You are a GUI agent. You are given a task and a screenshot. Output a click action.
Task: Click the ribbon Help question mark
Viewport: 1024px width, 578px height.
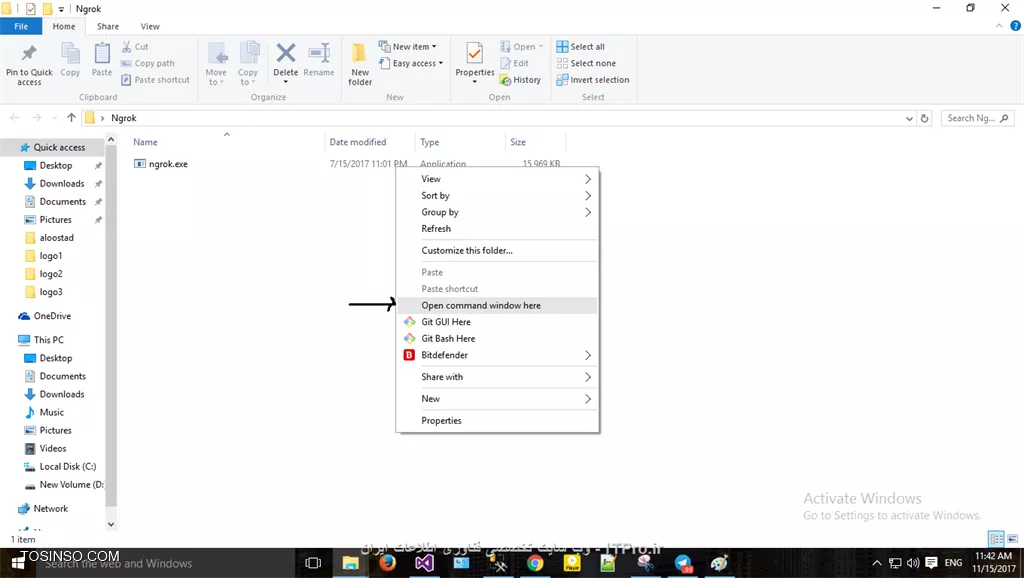pos(1016,26)
